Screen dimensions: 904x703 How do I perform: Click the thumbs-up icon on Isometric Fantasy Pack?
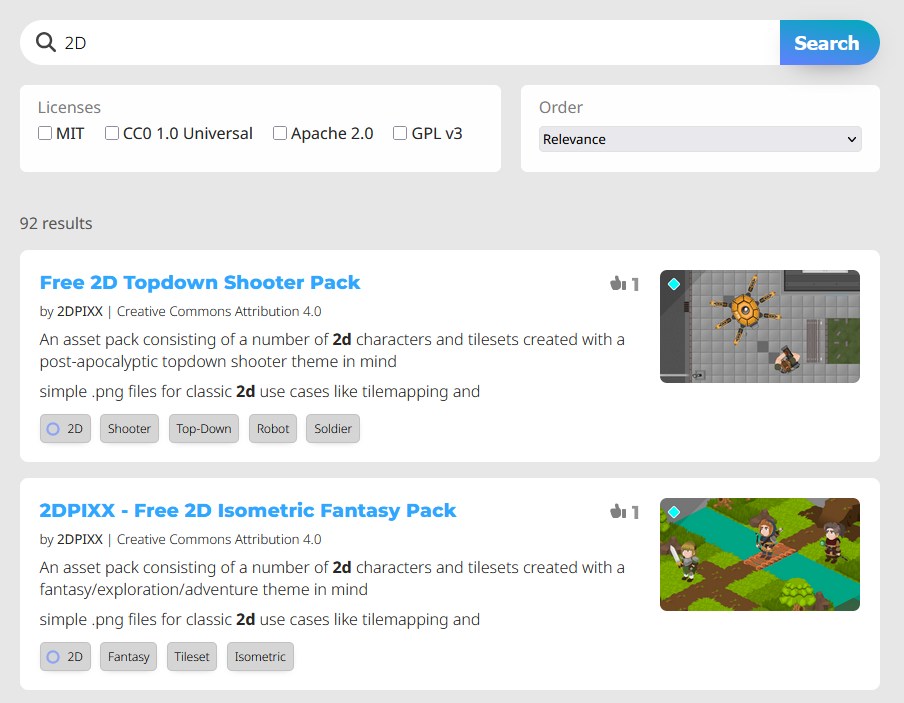click(x=618, y=512)
